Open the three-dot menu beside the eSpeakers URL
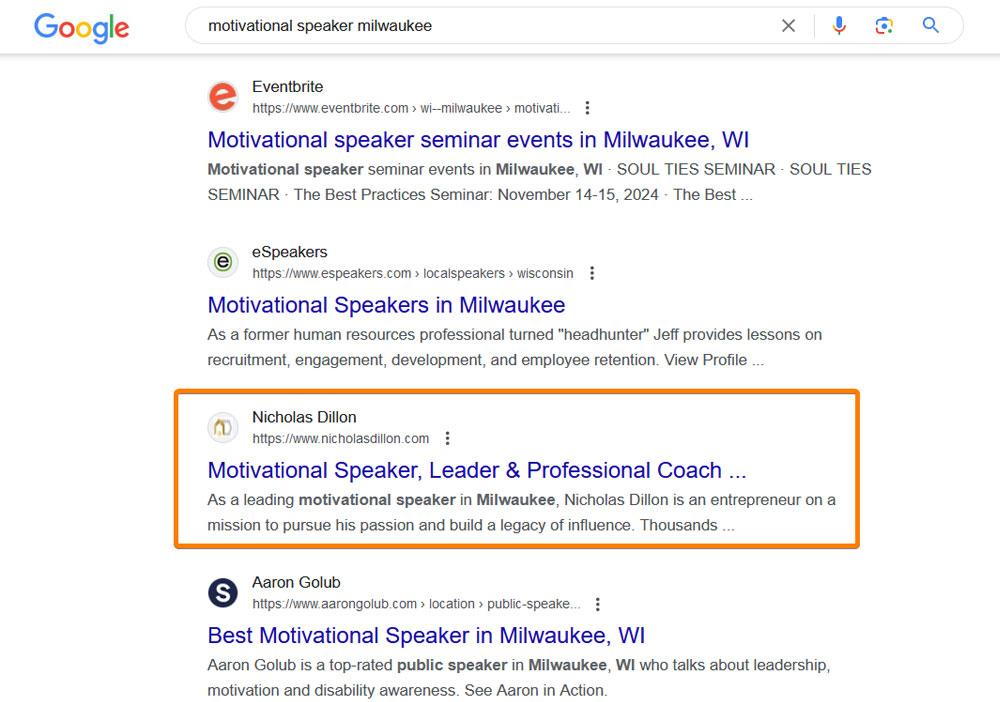Image resolution: width=1000 pixels, height=702 pixels. coord(592,274)
